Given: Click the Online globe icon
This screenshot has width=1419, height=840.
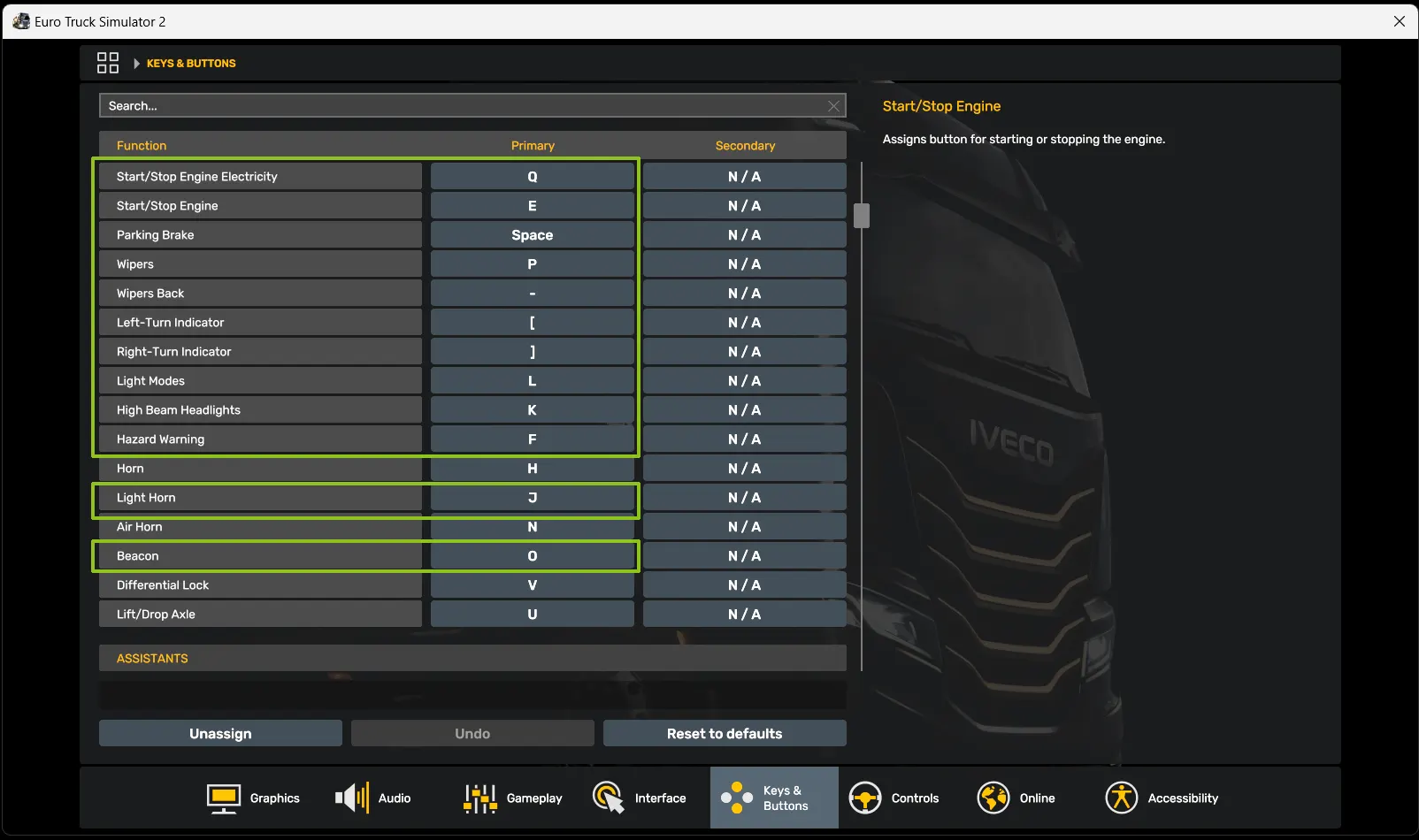Looking at the screenshot, I should pos(993,798).
